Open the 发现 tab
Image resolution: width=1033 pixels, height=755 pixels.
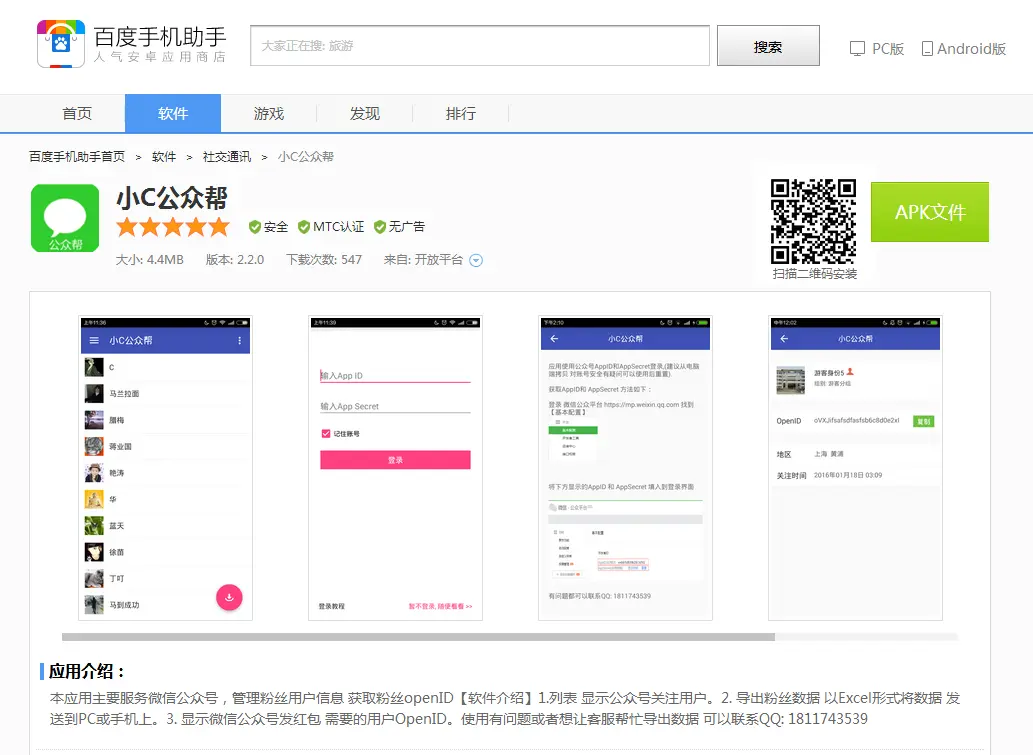click(x=365, y=113)
